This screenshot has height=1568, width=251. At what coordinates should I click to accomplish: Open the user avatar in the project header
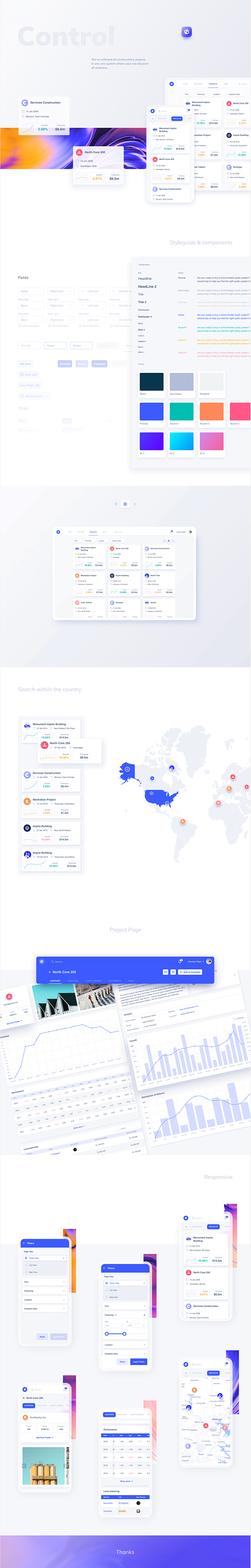[x=208, y=962]
